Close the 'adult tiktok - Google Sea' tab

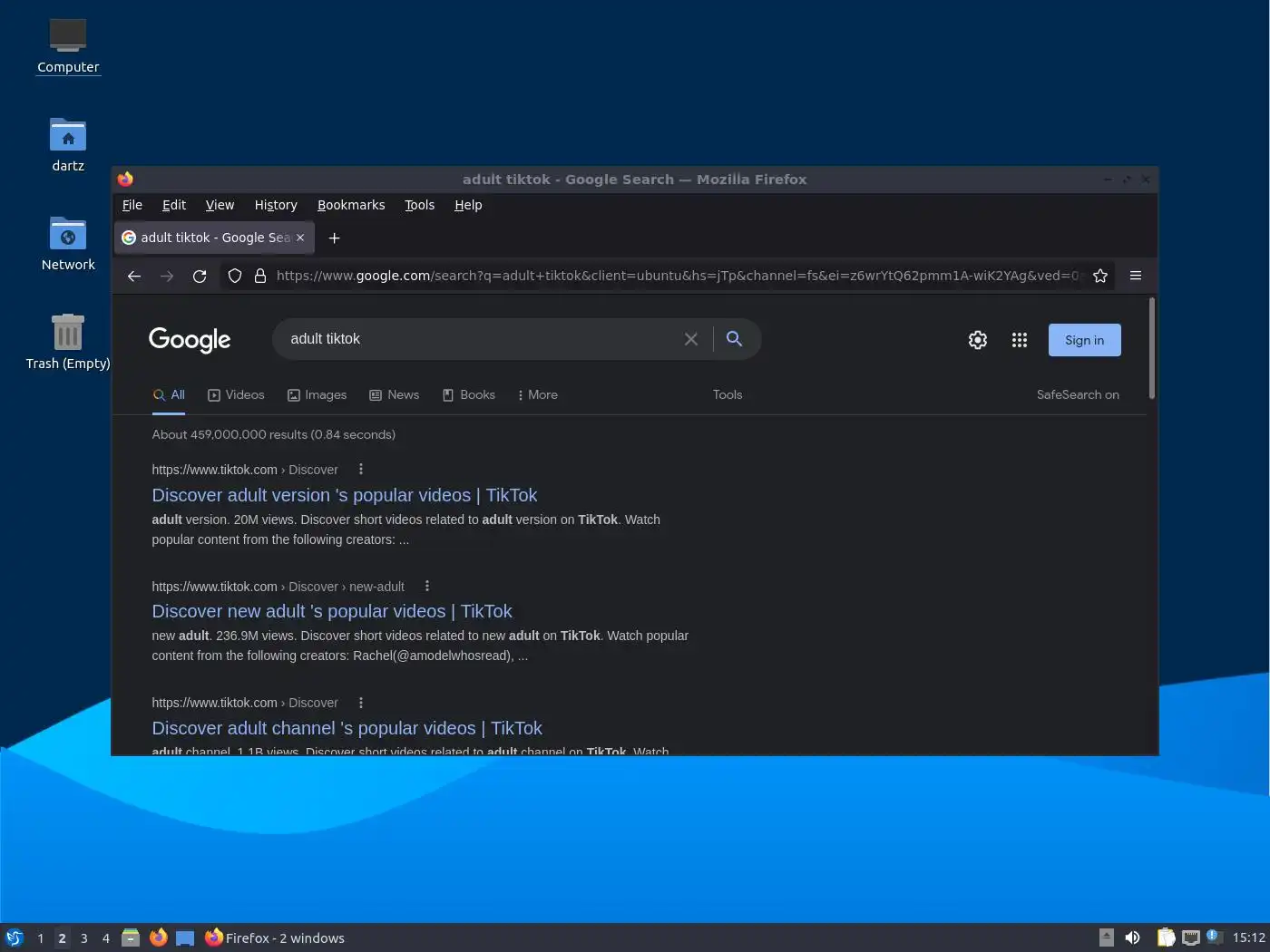pyautogui.click(x=300, y=238)
